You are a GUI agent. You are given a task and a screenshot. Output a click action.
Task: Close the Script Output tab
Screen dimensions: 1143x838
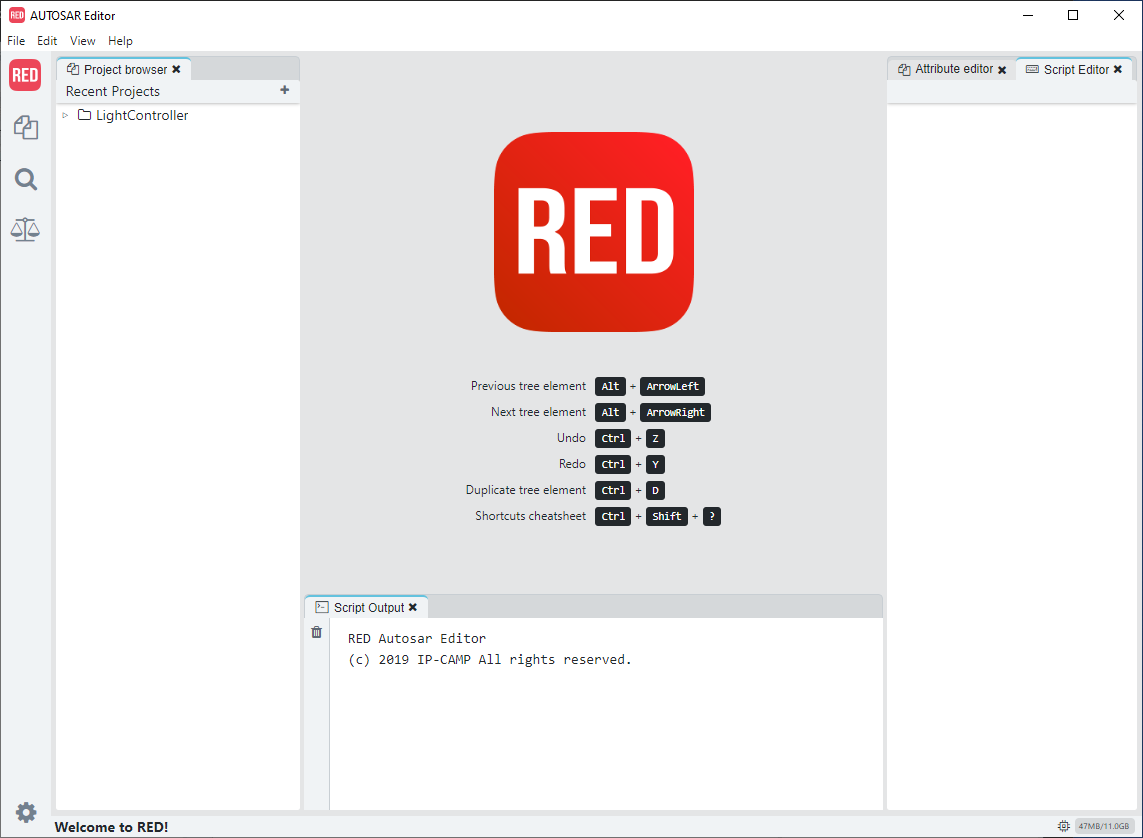click(413, 607)
